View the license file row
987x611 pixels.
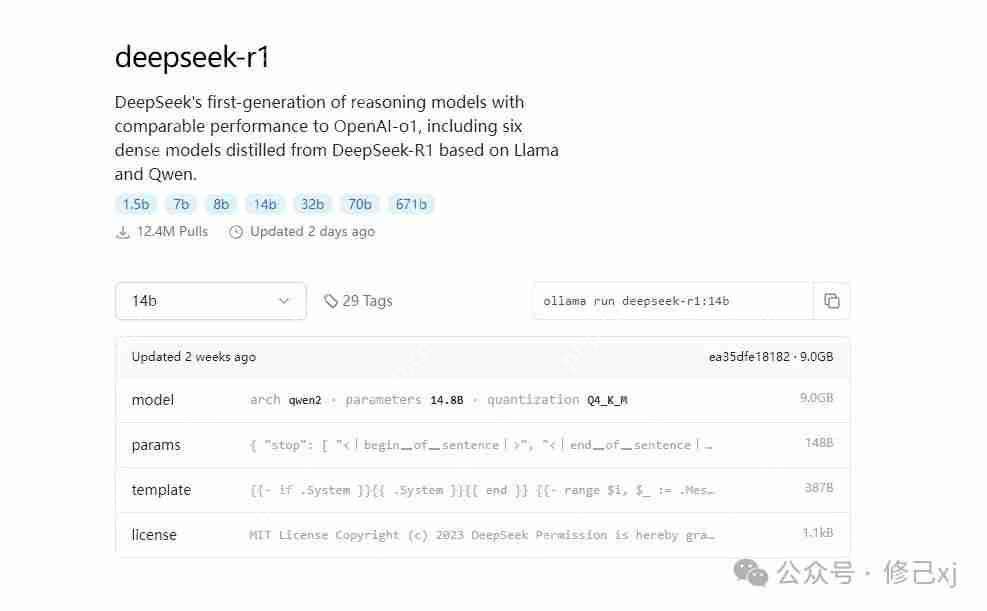coord(483,535)
